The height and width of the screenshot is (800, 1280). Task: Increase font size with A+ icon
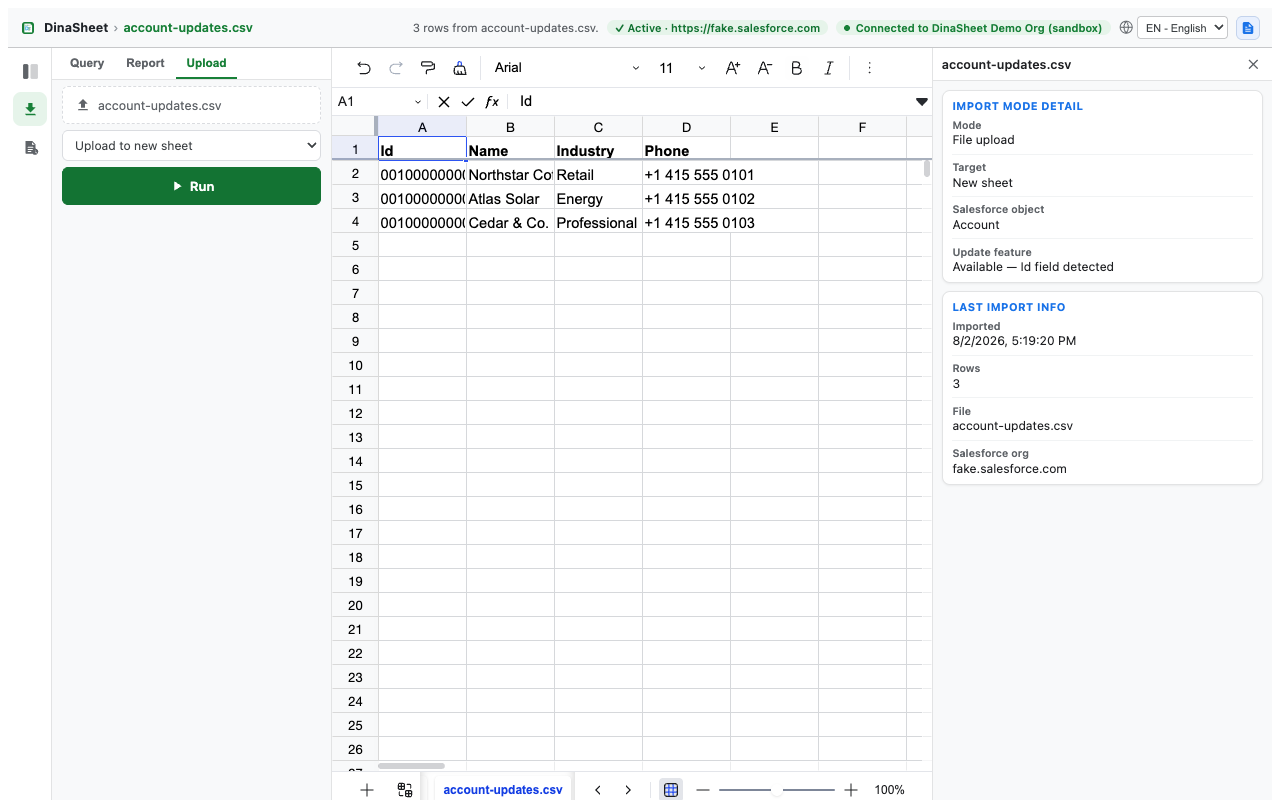point(733,68)
